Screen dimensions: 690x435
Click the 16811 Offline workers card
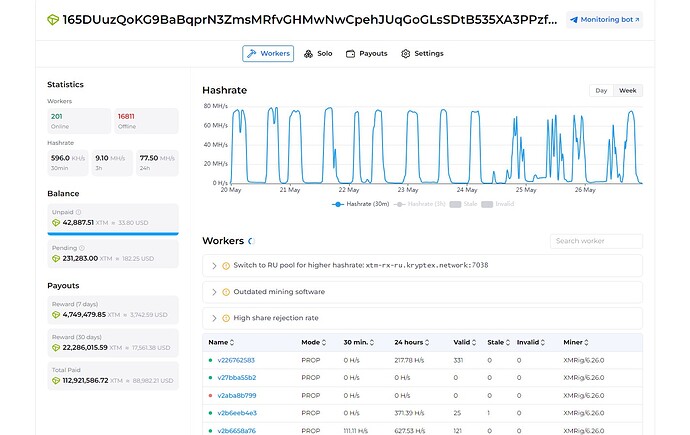[x=147, y=121]
